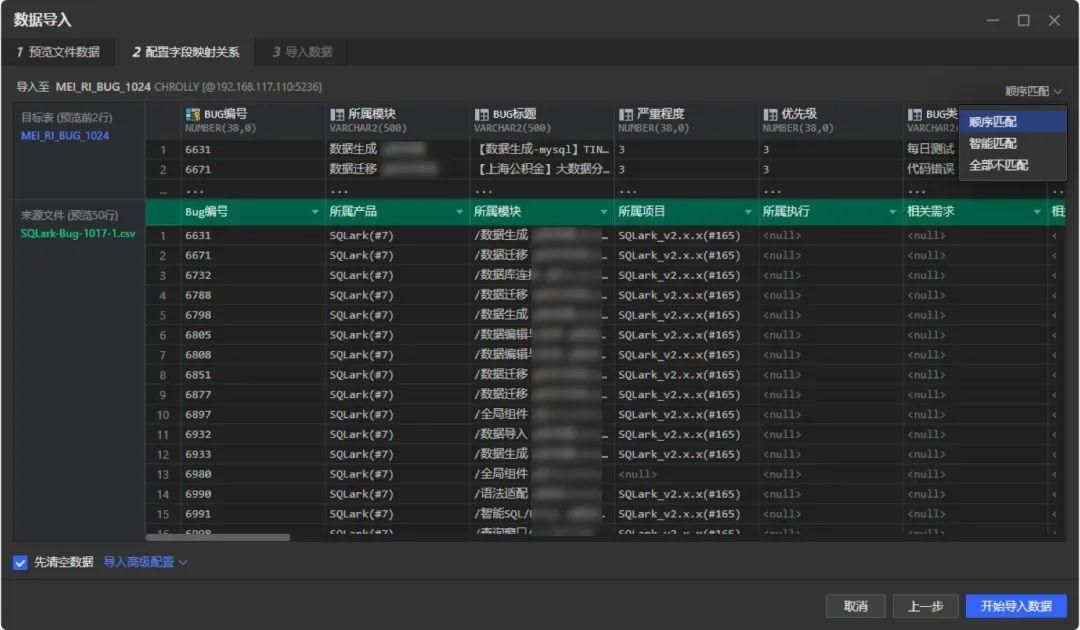
Task: Toggle the 先清空数据 checkbox
Action: 20,563
